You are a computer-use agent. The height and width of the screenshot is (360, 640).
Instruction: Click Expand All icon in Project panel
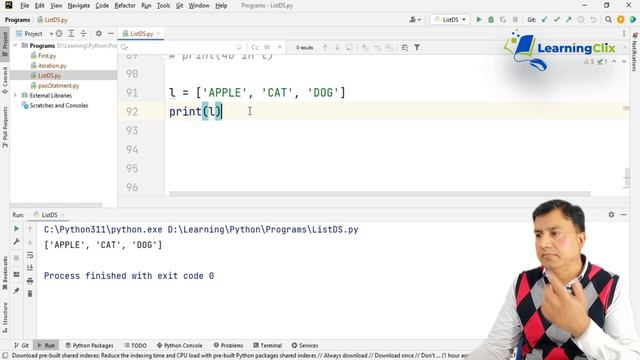[x=71, y=33]
